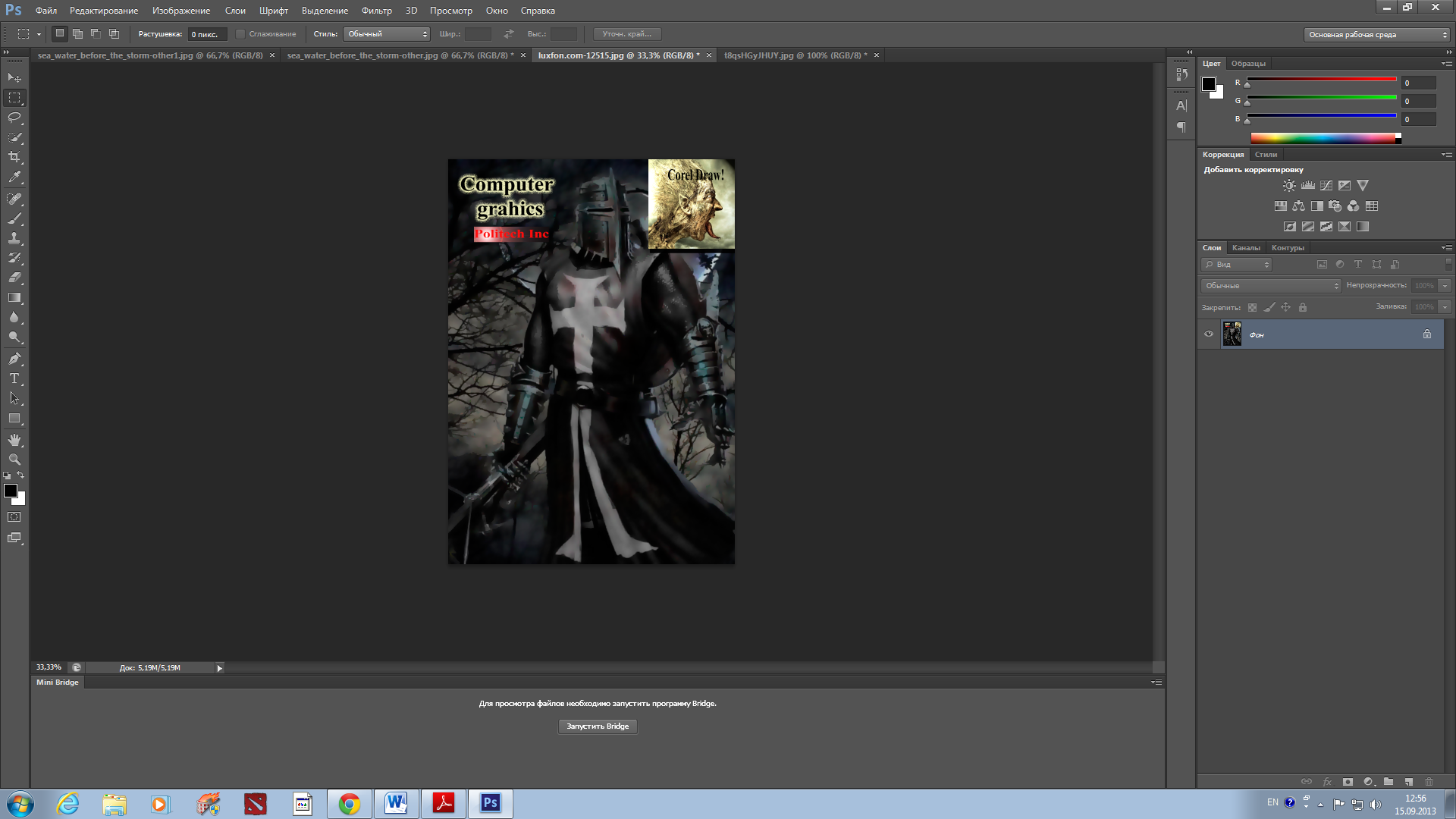
Task: Select the Dodge tool
Action: point(14,337)
